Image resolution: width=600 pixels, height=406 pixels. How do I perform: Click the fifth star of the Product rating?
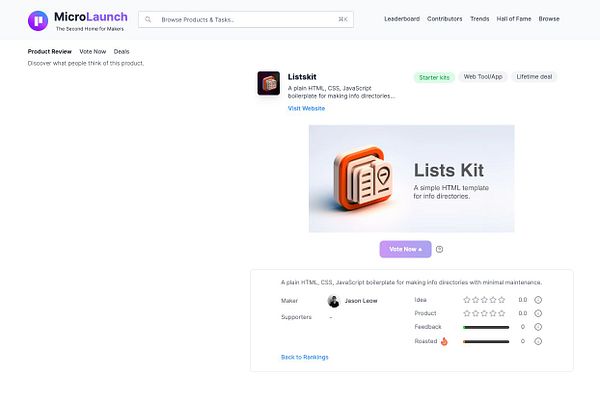(502, 313)
